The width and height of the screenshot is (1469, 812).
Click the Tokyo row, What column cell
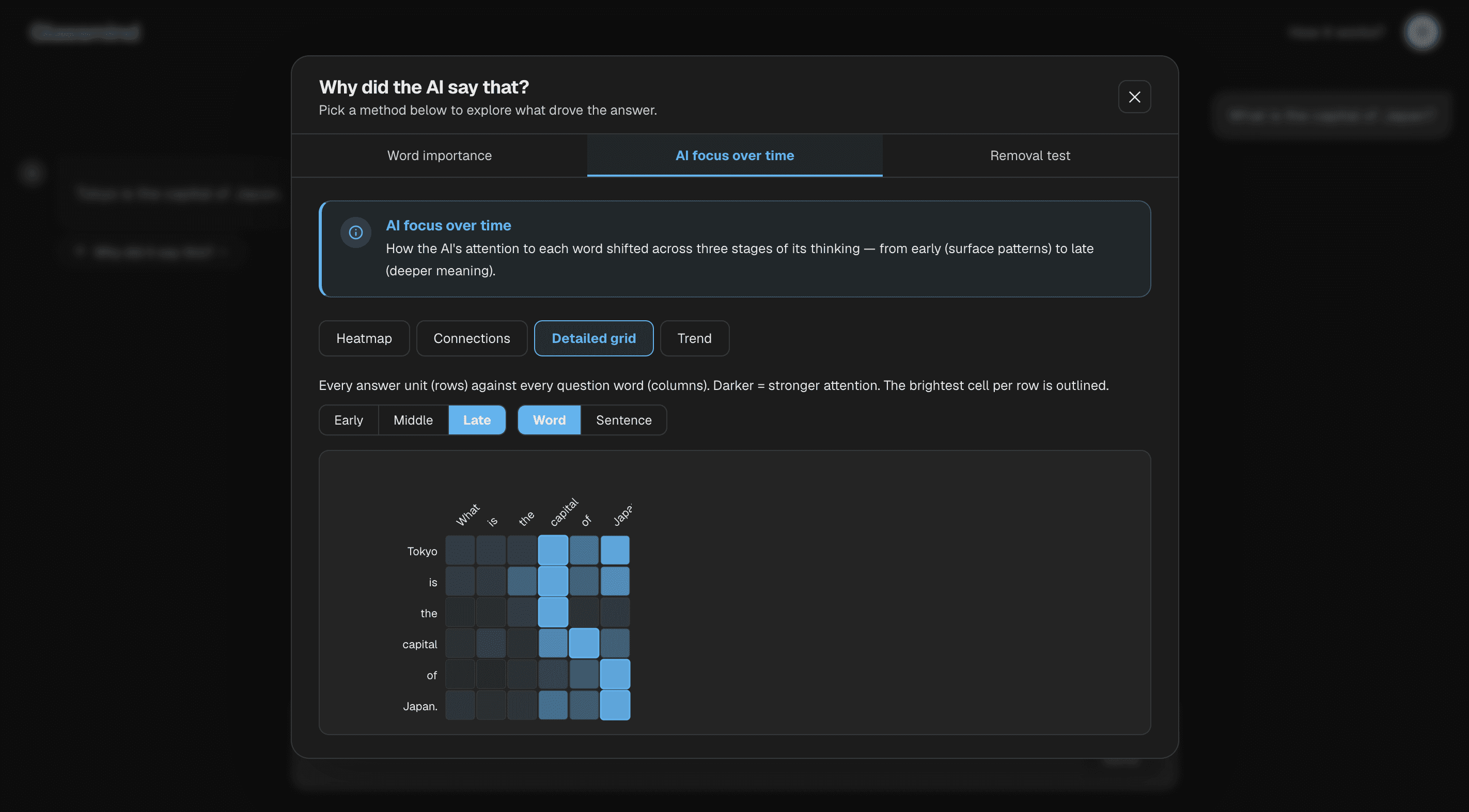[x=460, y=550]
